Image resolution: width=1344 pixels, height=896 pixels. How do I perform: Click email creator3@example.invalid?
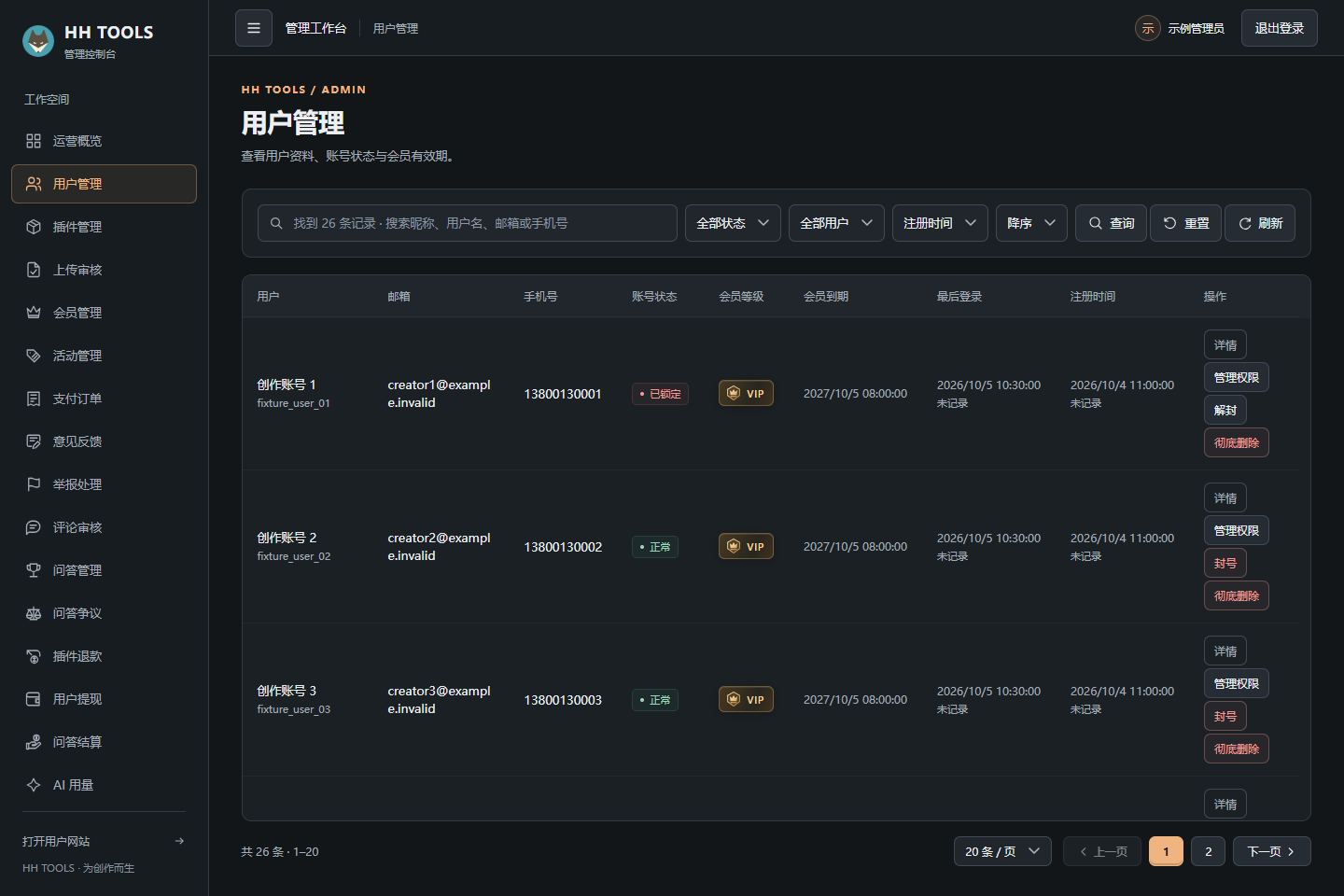[x=439, y=700]
